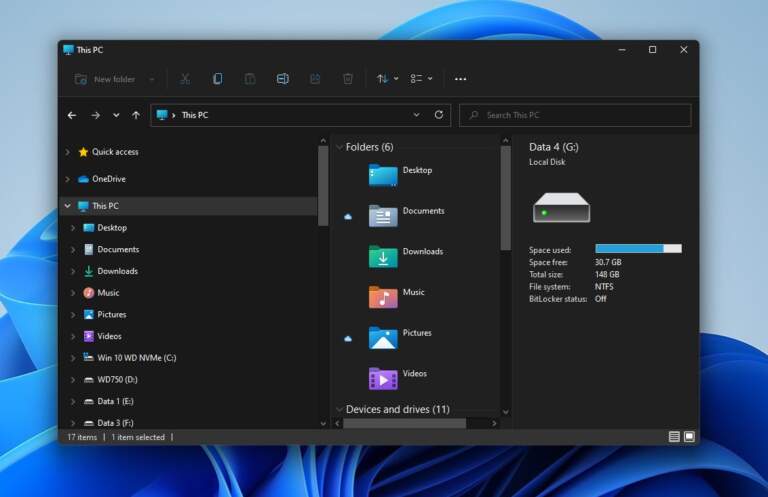Open address bar history dropdown
768x497 pixels.
tap(416, 115)
